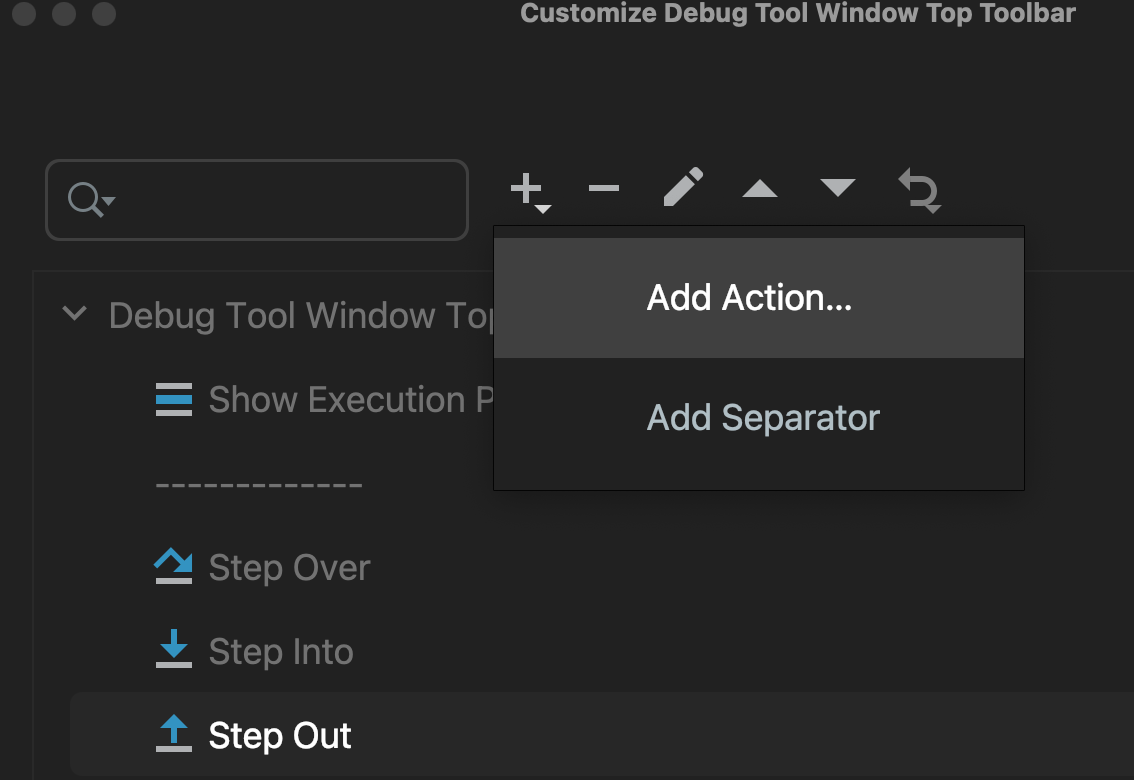The width and height of the screenshot is (1134, 780).
Task: Collapse the Debug Tool Window Top node
Action: (74, 313)
